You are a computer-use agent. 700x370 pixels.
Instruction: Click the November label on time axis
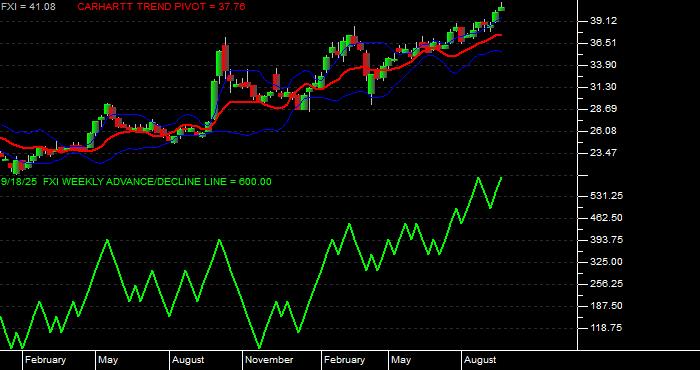[270, 360]
